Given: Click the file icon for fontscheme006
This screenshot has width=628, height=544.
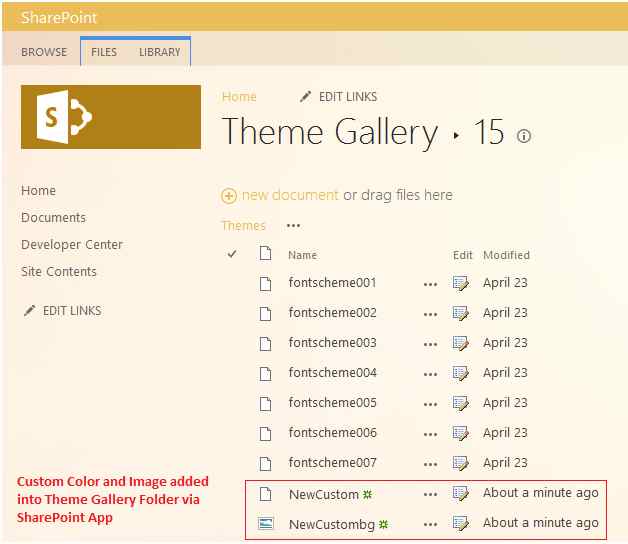Looking at the screenshot, I should tap(265, 434).
